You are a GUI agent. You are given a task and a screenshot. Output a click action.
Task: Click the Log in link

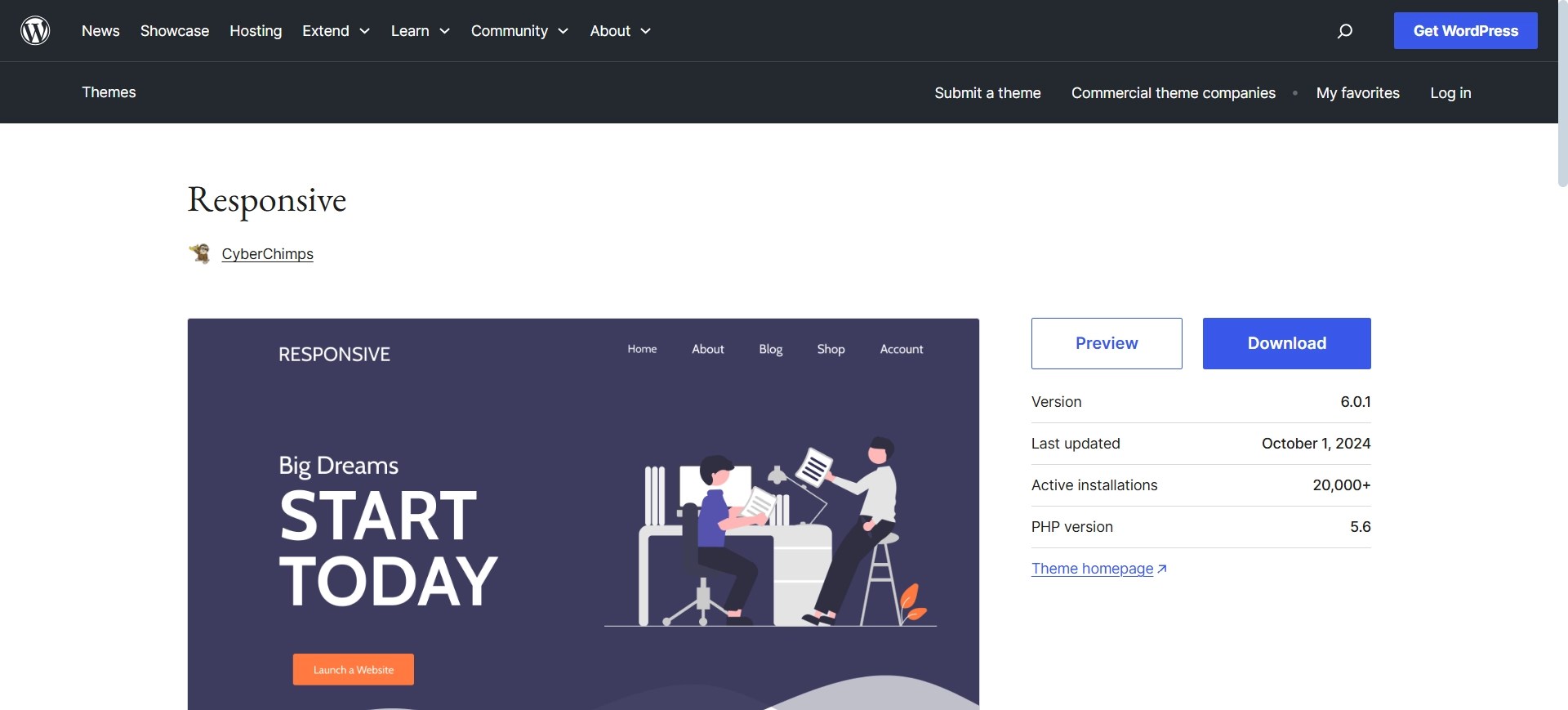1450,93
